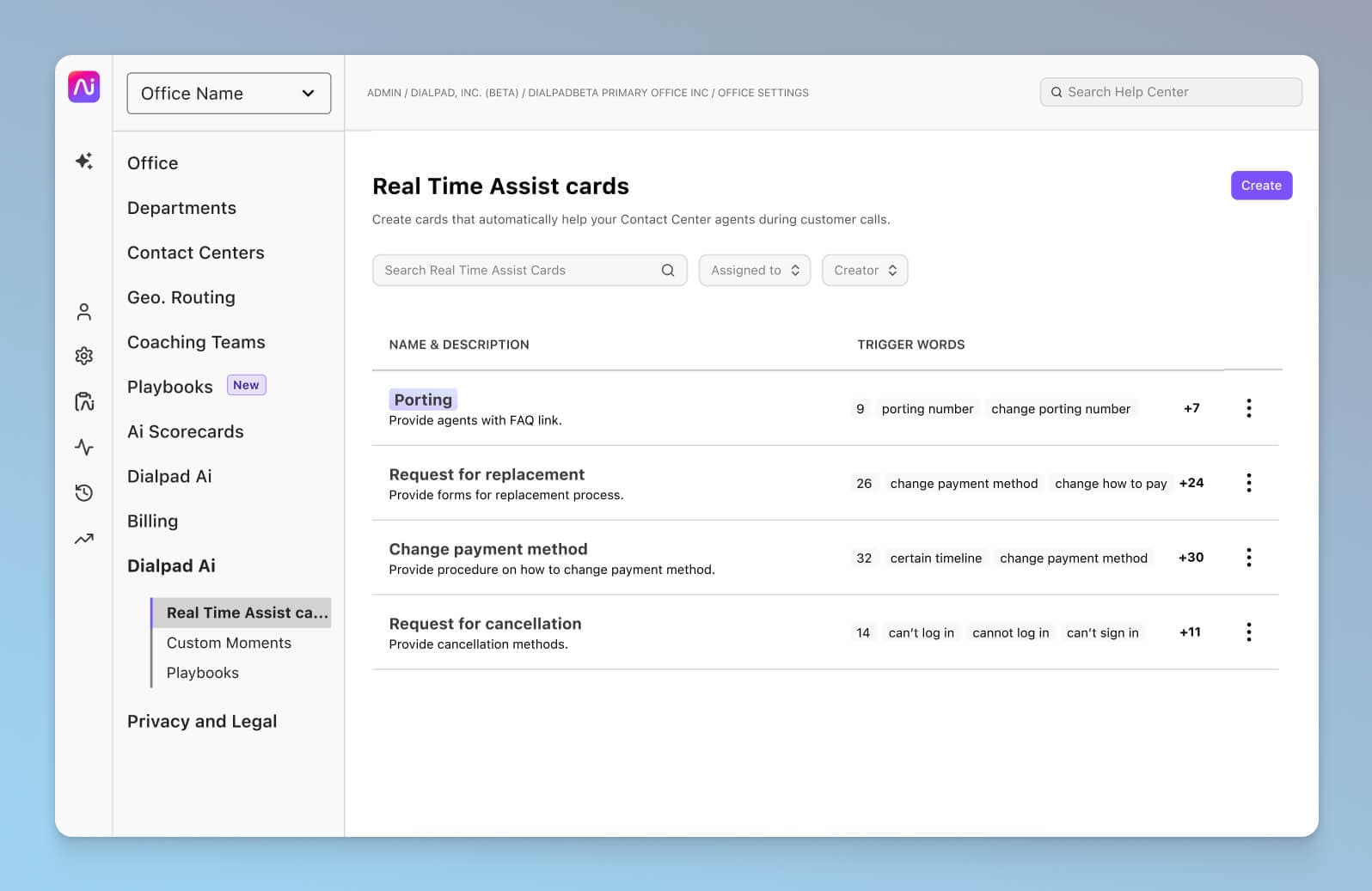Expand the Office Name dropdown
The width and height of the screenshot is (1372, 891).
[x=229, y=94]
